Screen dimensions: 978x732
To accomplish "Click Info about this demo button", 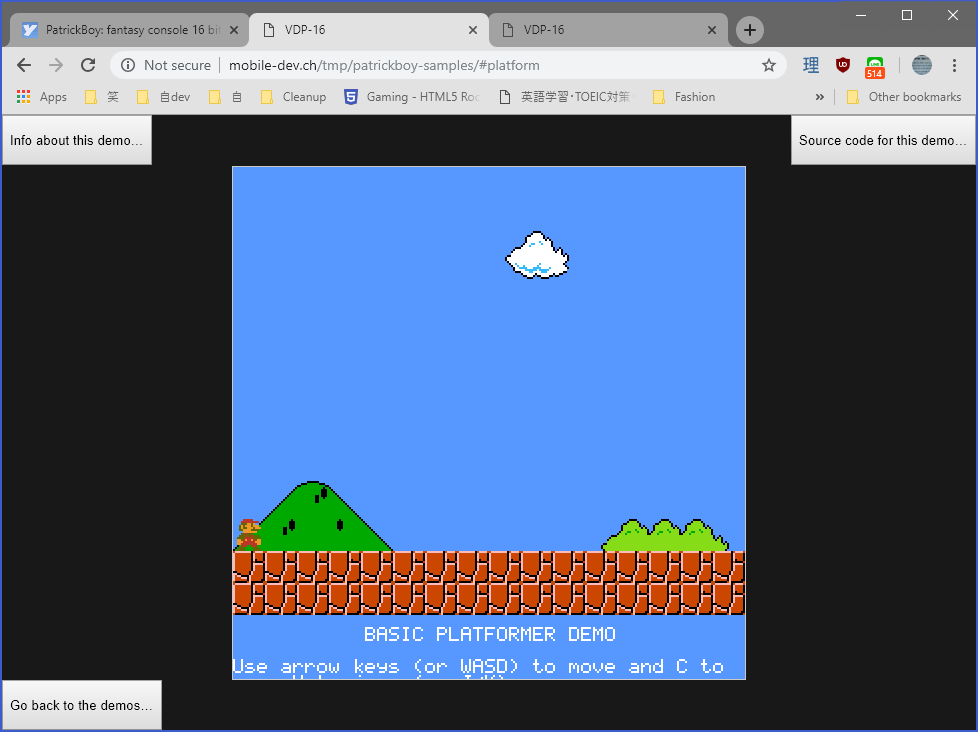I will point(77,140).
